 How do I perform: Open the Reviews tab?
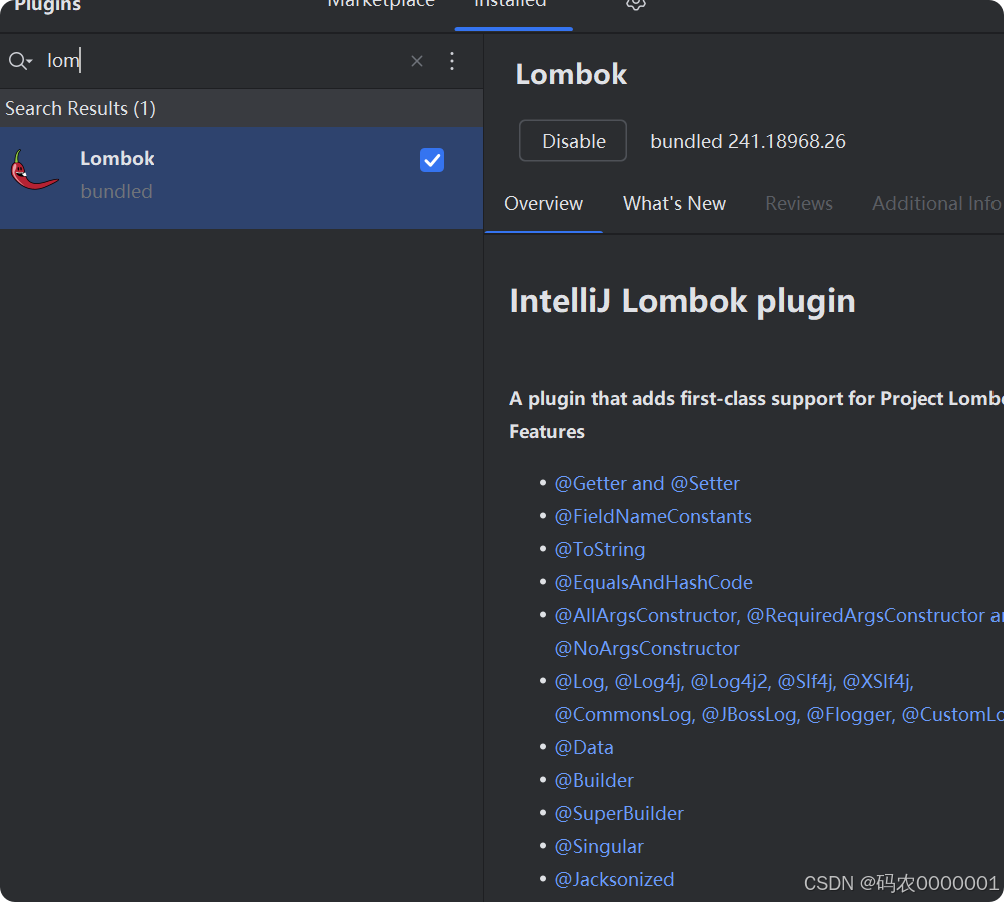(798, 204)
